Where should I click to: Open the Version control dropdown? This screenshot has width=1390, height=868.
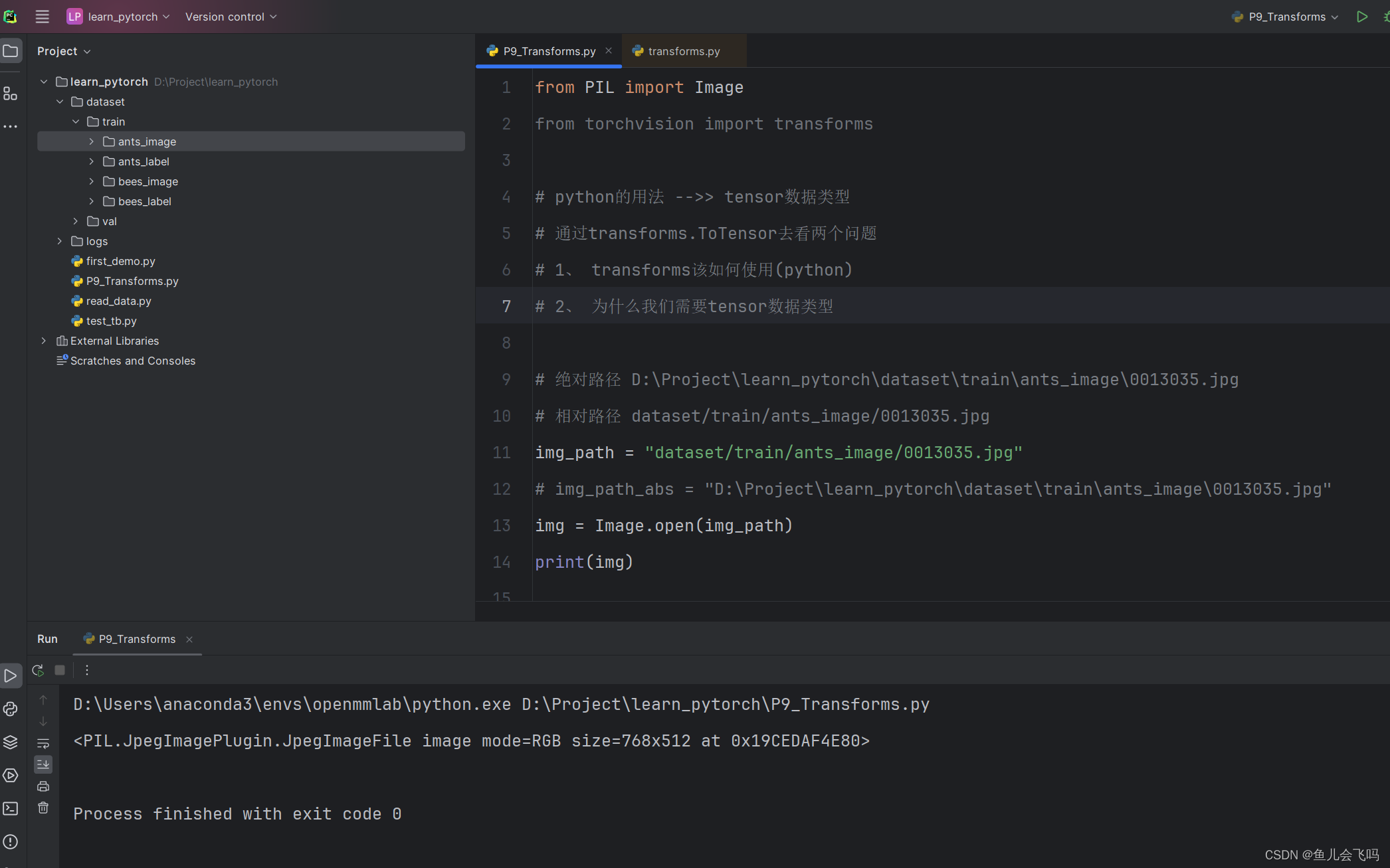[x=231, y=17]
